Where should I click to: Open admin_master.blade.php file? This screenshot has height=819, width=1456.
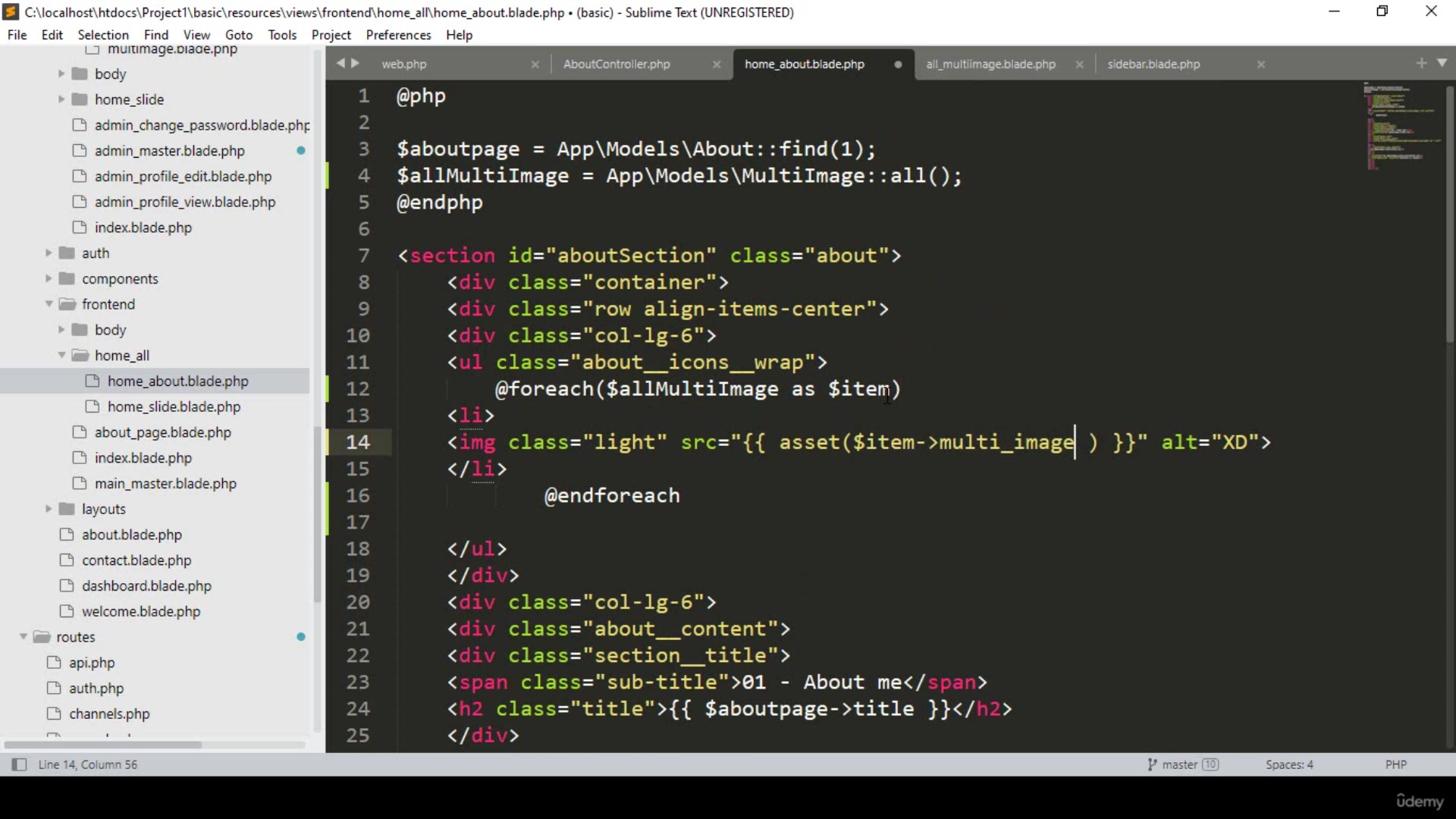pos(169,151)
